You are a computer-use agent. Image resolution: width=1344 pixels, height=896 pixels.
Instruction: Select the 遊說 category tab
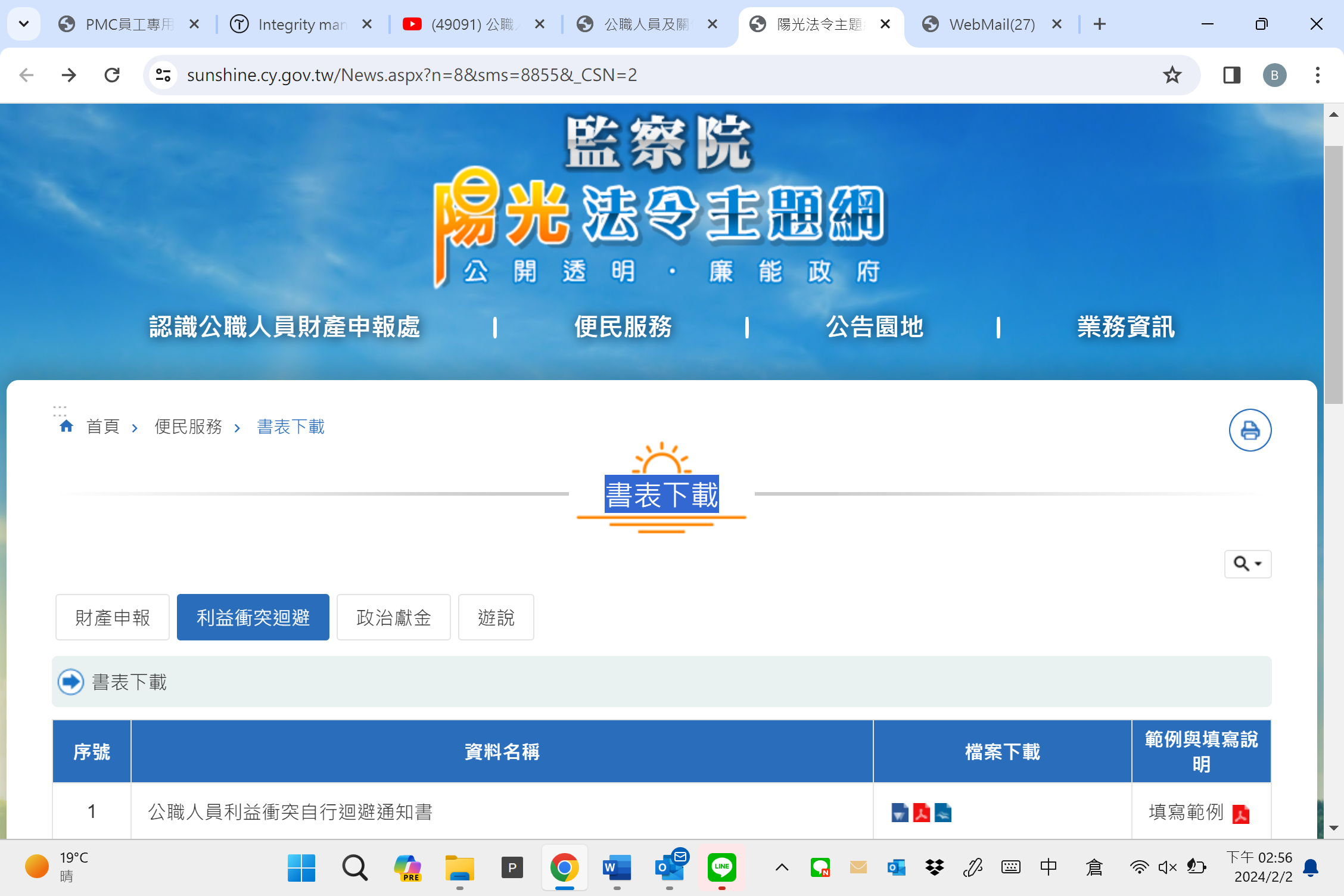click(496, 617)
